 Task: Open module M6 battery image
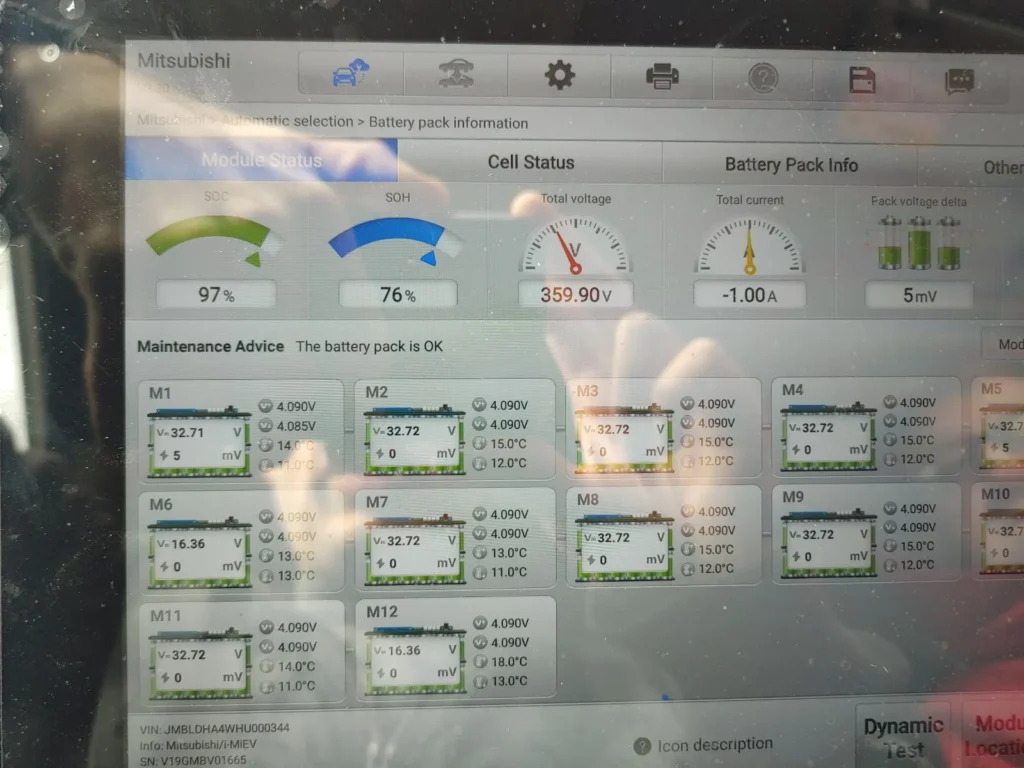point(199,553)
